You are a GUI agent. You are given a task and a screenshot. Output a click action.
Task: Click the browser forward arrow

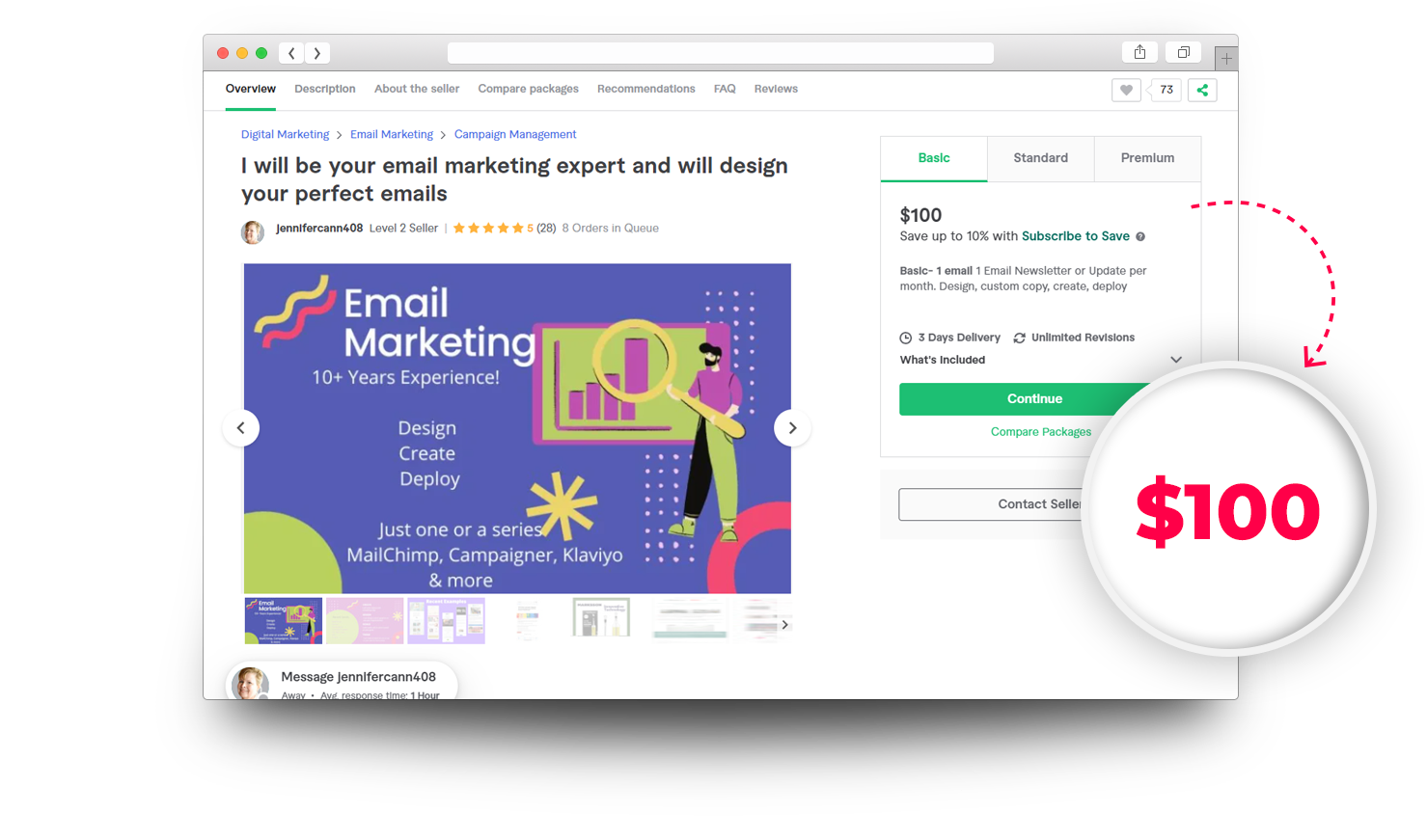tap(317, 53)
